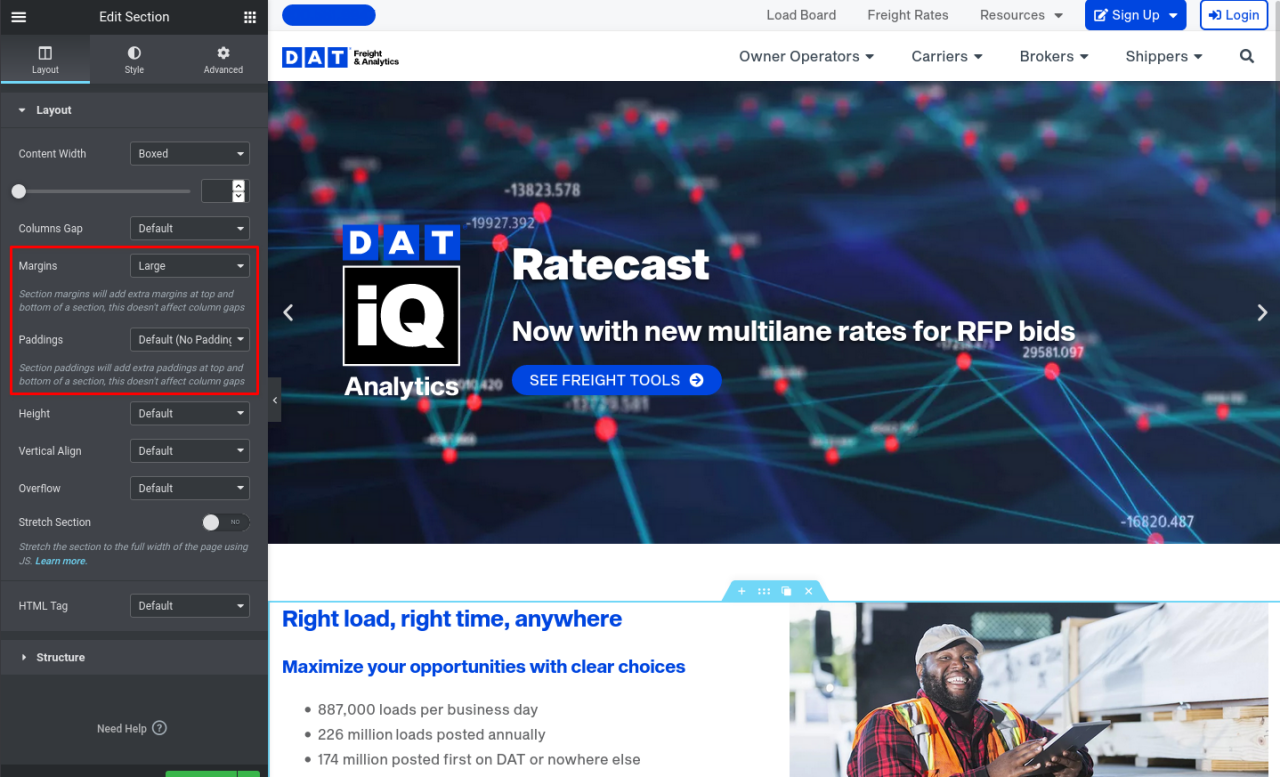Click '887,000 loads per business day' bullet
Viewport: 1280px width, 777px height.
pos(428,710)
